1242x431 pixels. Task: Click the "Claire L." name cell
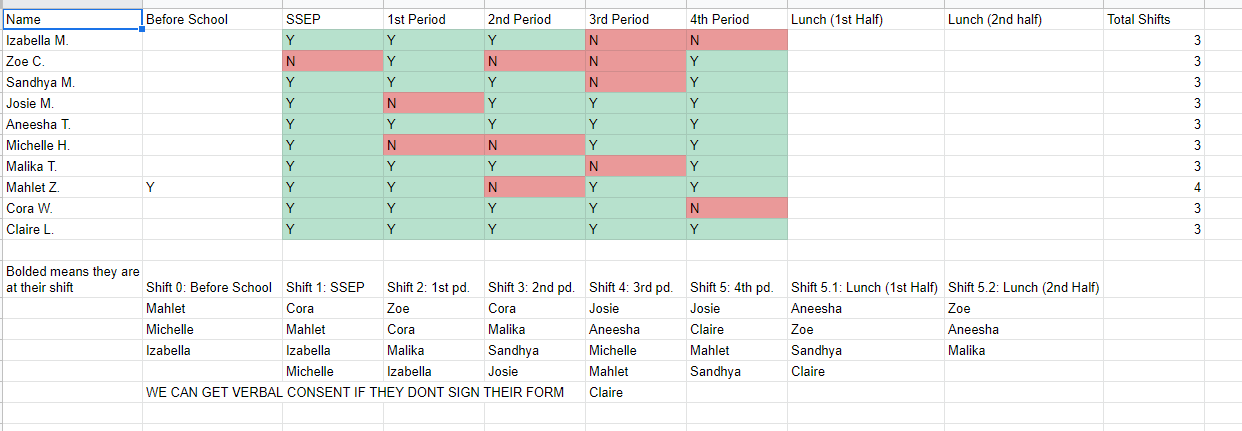[x=71, y=229]
